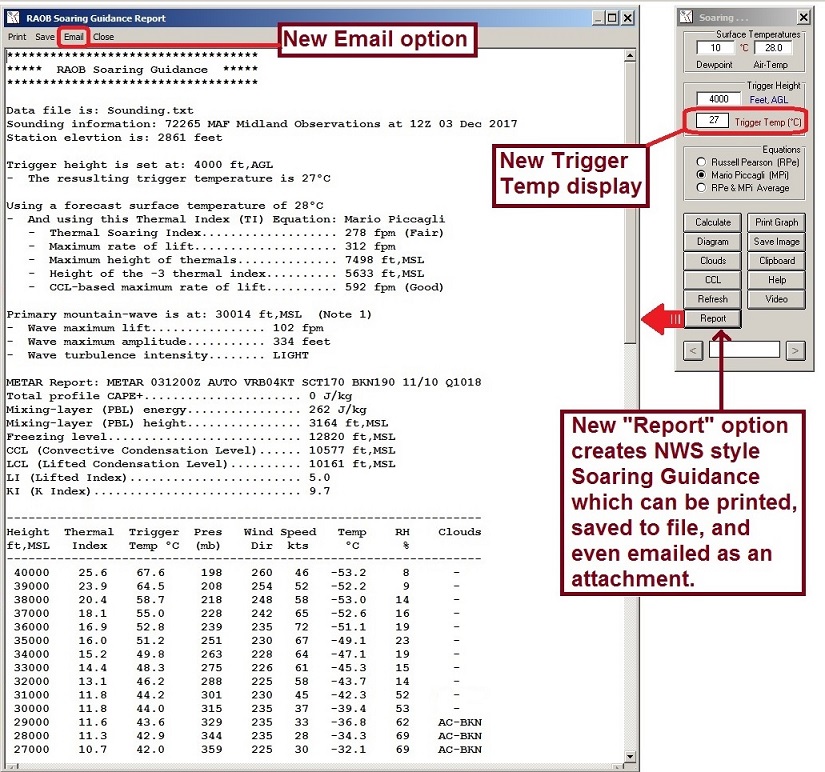The image size is (825, 772).
Task: Toggle the °C temperature unit label
Action: point(743,48)
